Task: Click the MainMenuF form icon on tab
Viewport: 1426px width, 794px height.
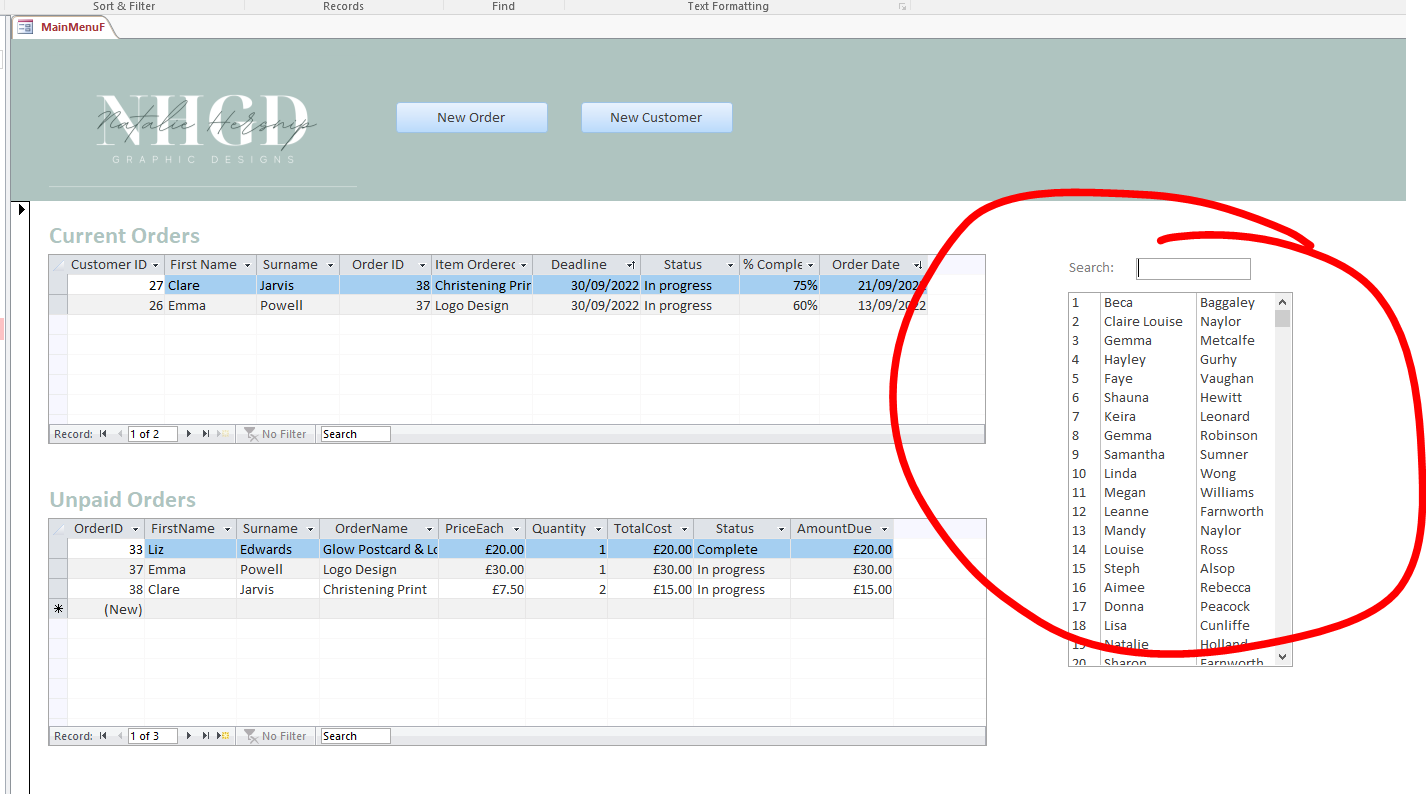Action: (x=26, y=27)
